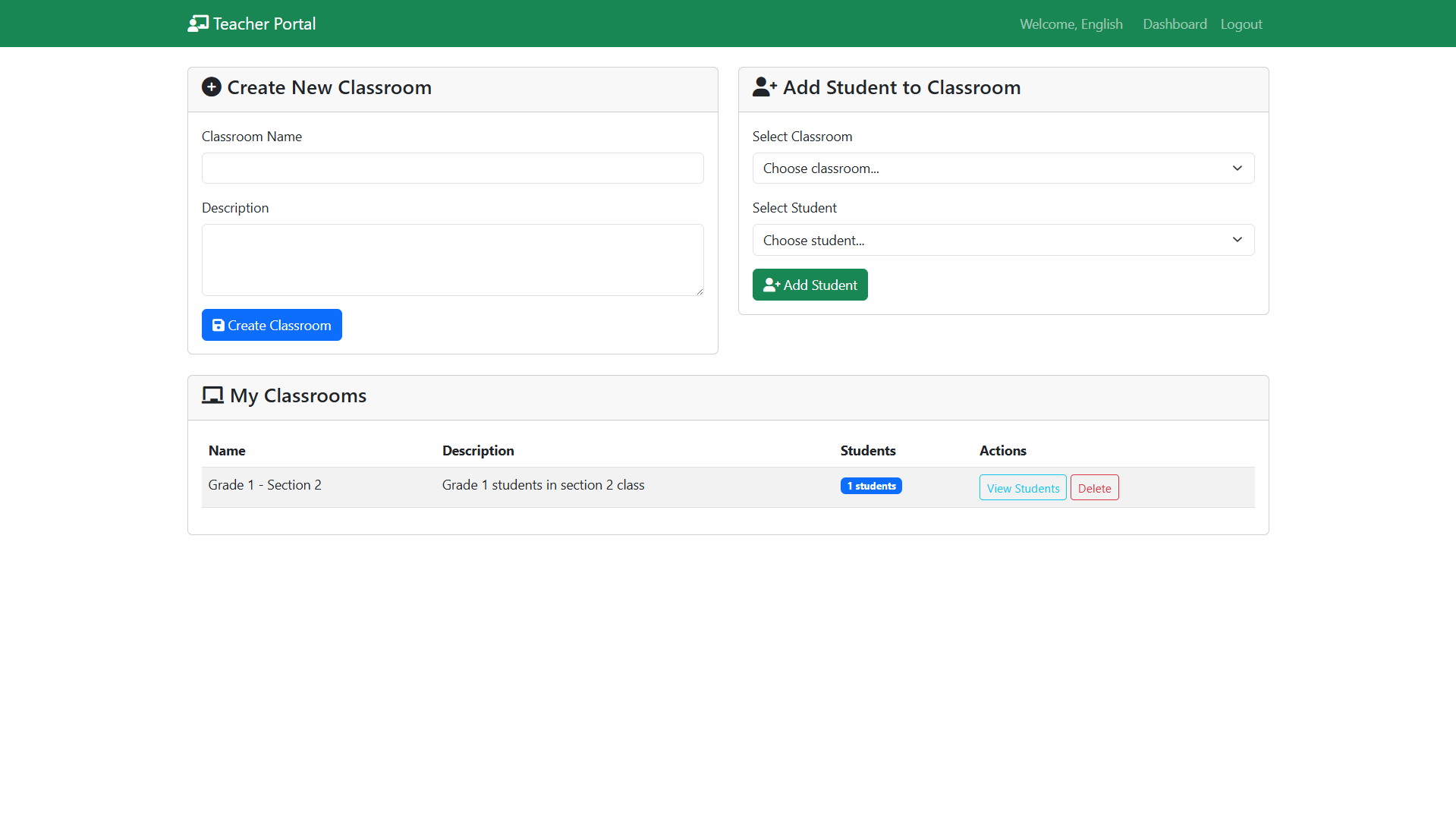View students of Grade 1 - Section 2
The width and height of the screenshot is (1456, 819).
click(x=1023, y=488)
